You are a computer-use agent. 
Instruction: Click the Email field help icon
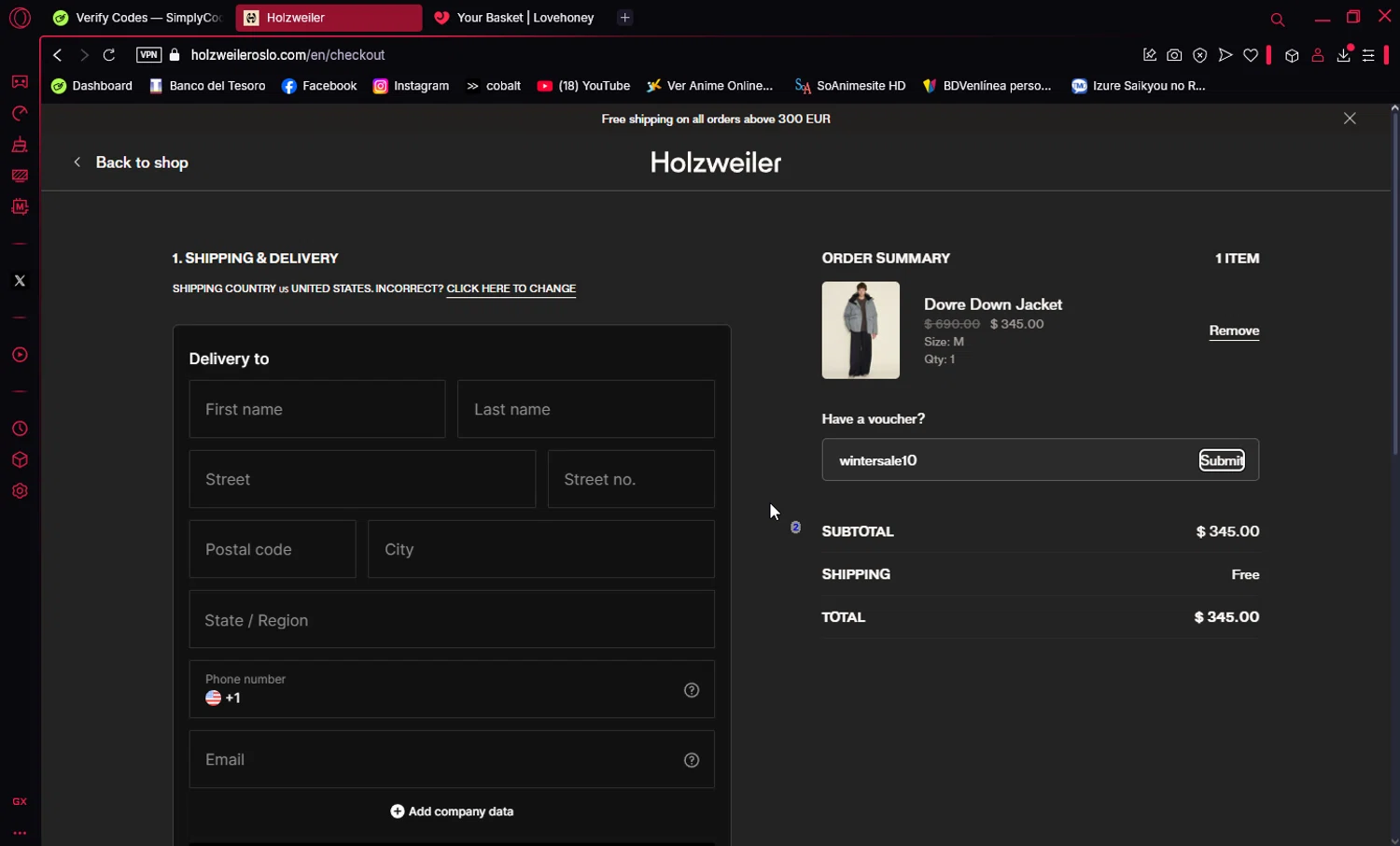click(692, 760)
